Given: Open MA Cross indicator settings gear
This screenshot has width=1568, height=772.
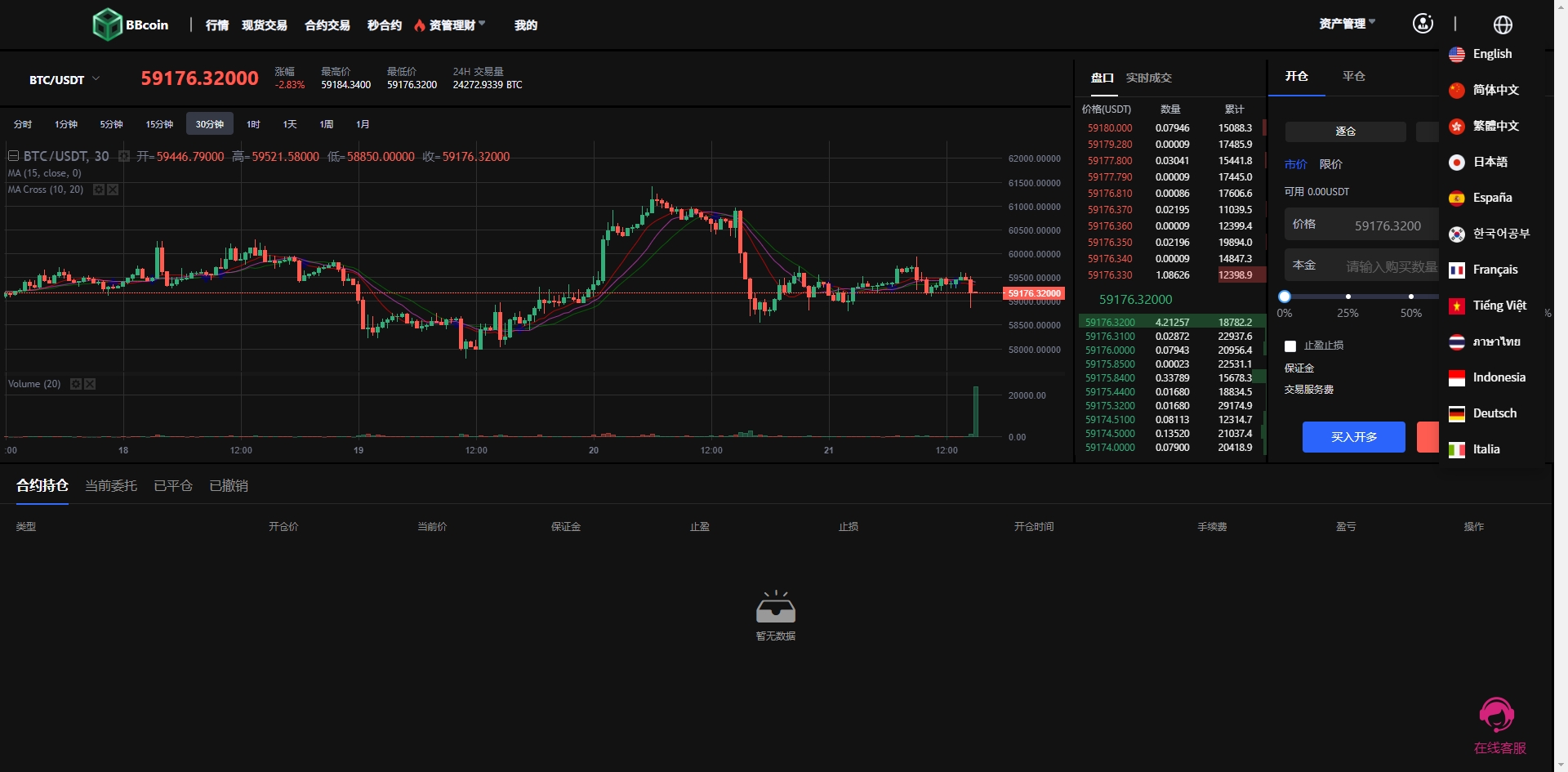Looking at the screenshot, I should pyautogui.click(x=99, y=190).
